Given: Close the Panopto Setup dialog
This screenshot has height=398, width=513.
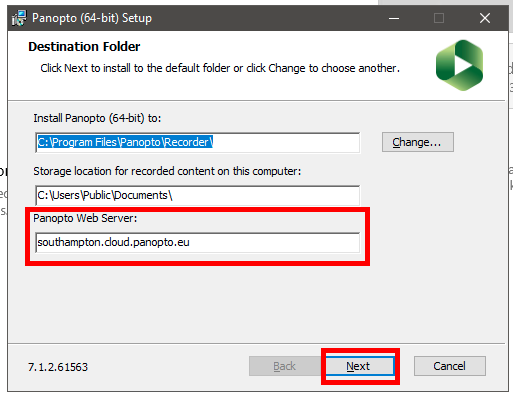Looking at the screenshot, I should (x=485, y=18).
